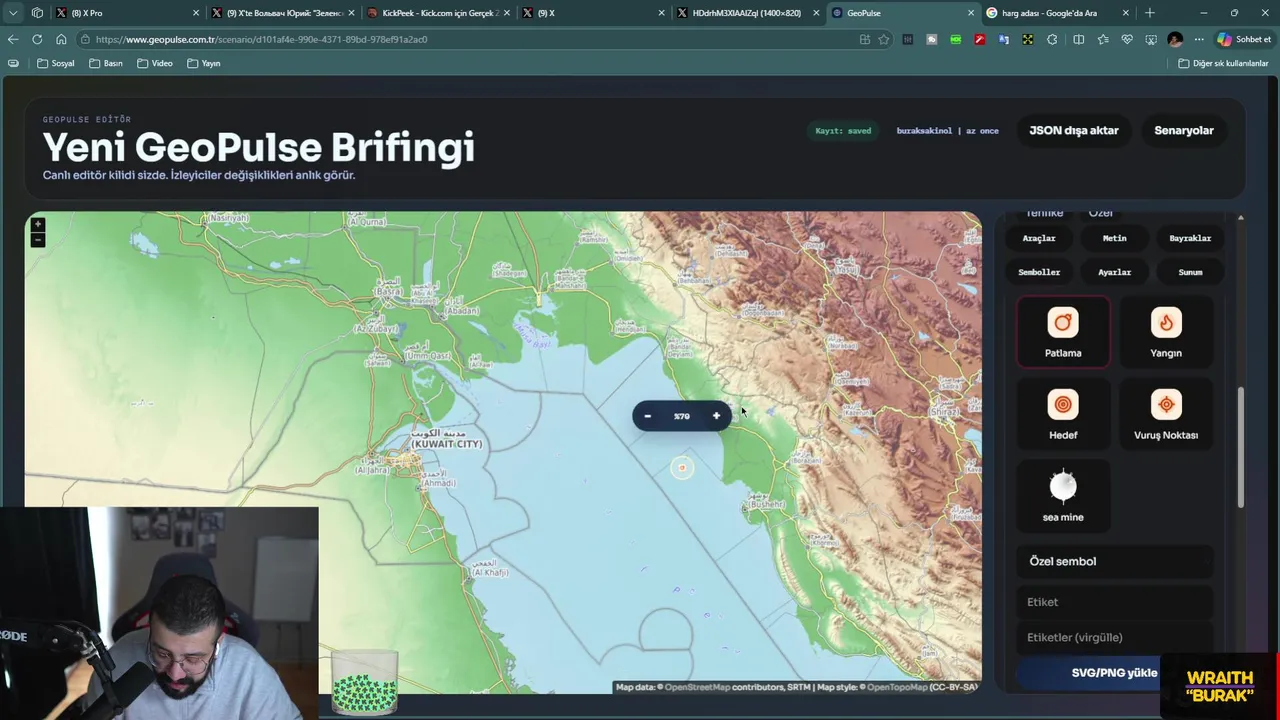Viewport: 1280px width, 720px height.
Task: Click the green NOK extension icon
Action: [956, 39]
